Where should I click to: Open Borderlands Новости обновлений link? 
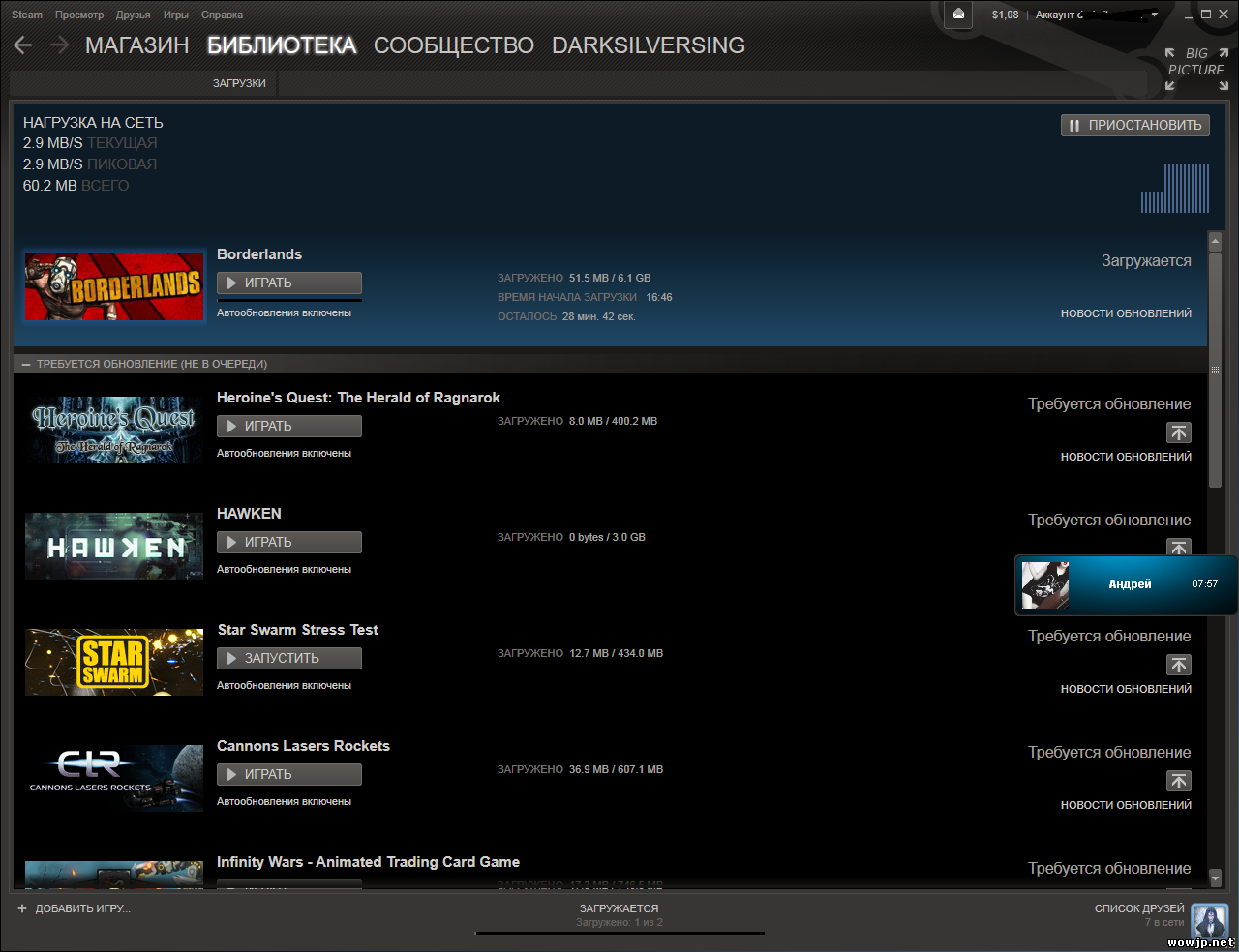[x=1126, y=313]
